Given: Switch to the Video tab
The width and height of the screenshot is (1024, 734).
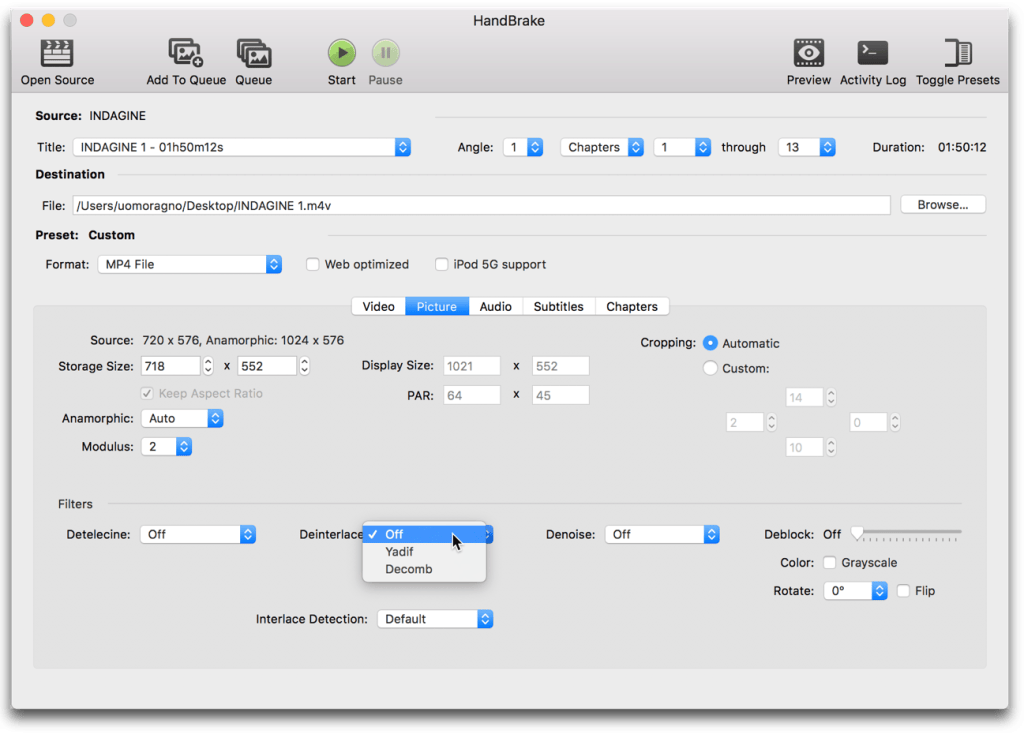Looking at the screenshot, I should 379,306.
